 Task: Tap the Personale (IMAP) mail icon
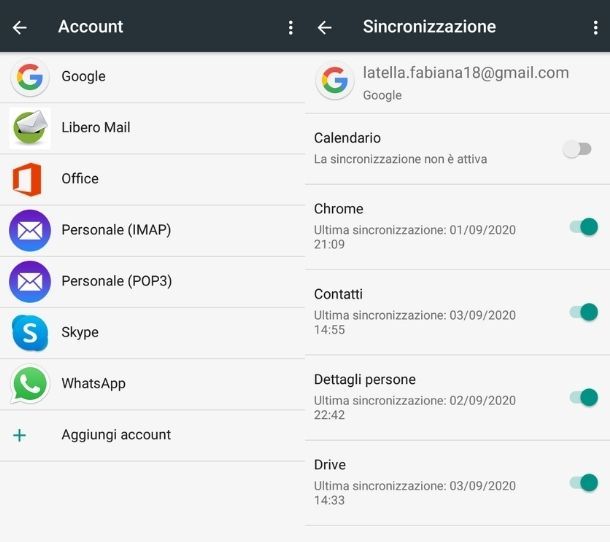(x=30, y=230)
